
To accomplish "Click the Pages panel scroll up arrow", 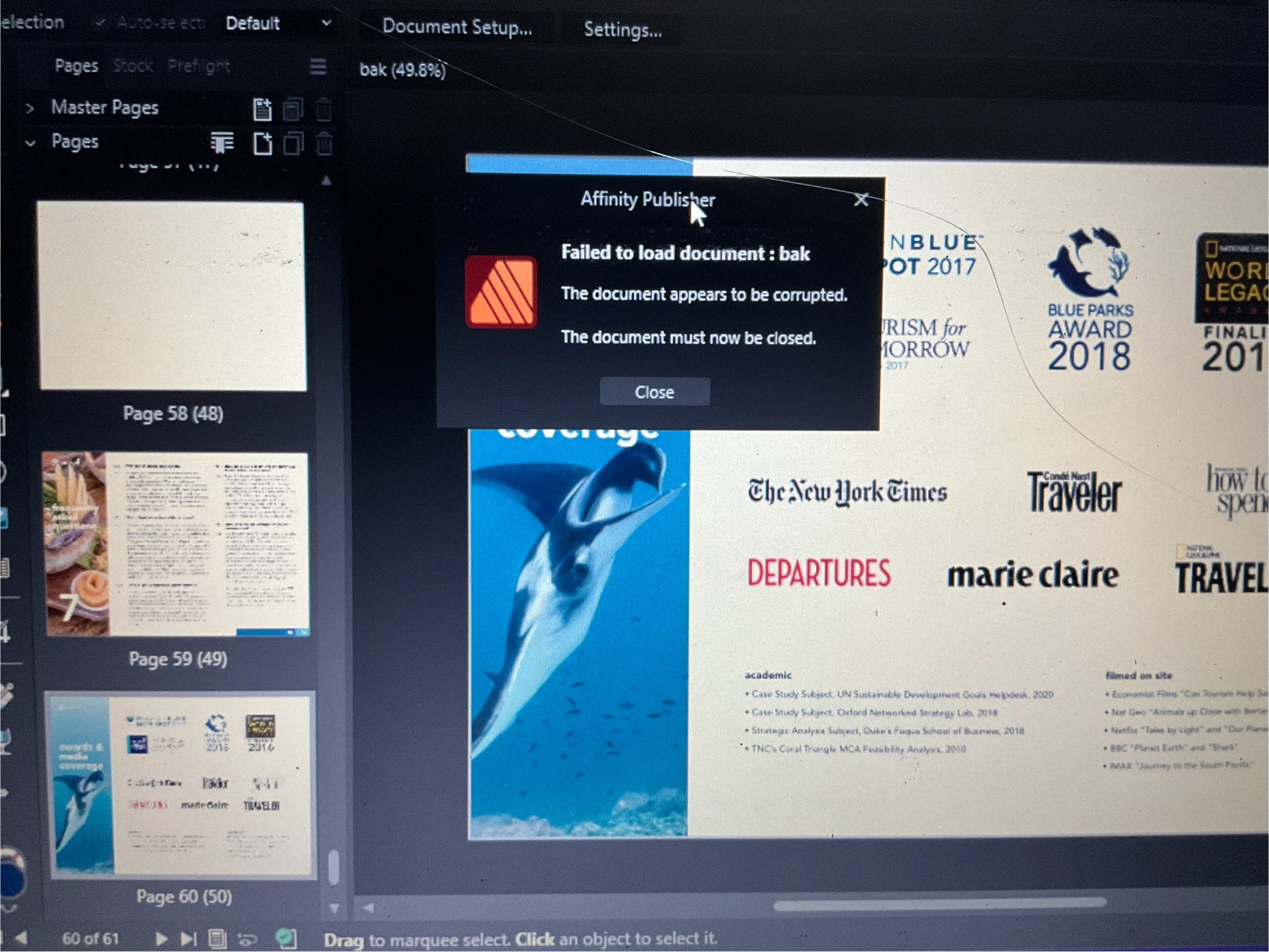I will pyautogui.click(x=326, y=181).
